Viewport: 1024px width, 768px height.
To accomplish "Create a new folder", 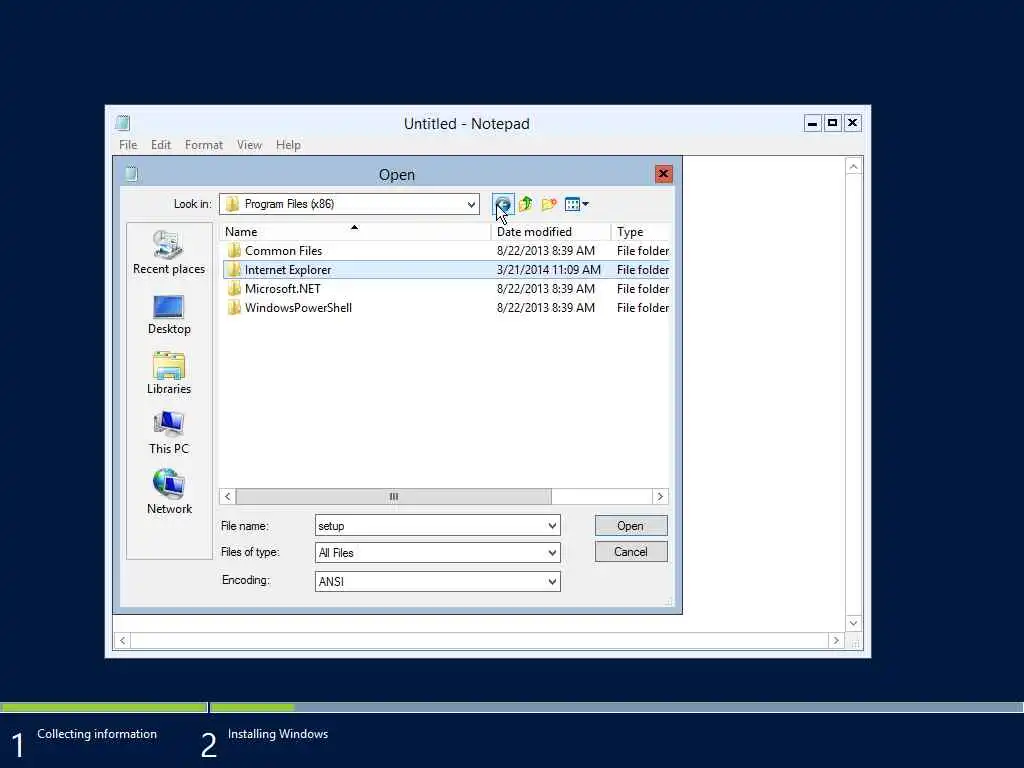I will click(x=549, y=204).
